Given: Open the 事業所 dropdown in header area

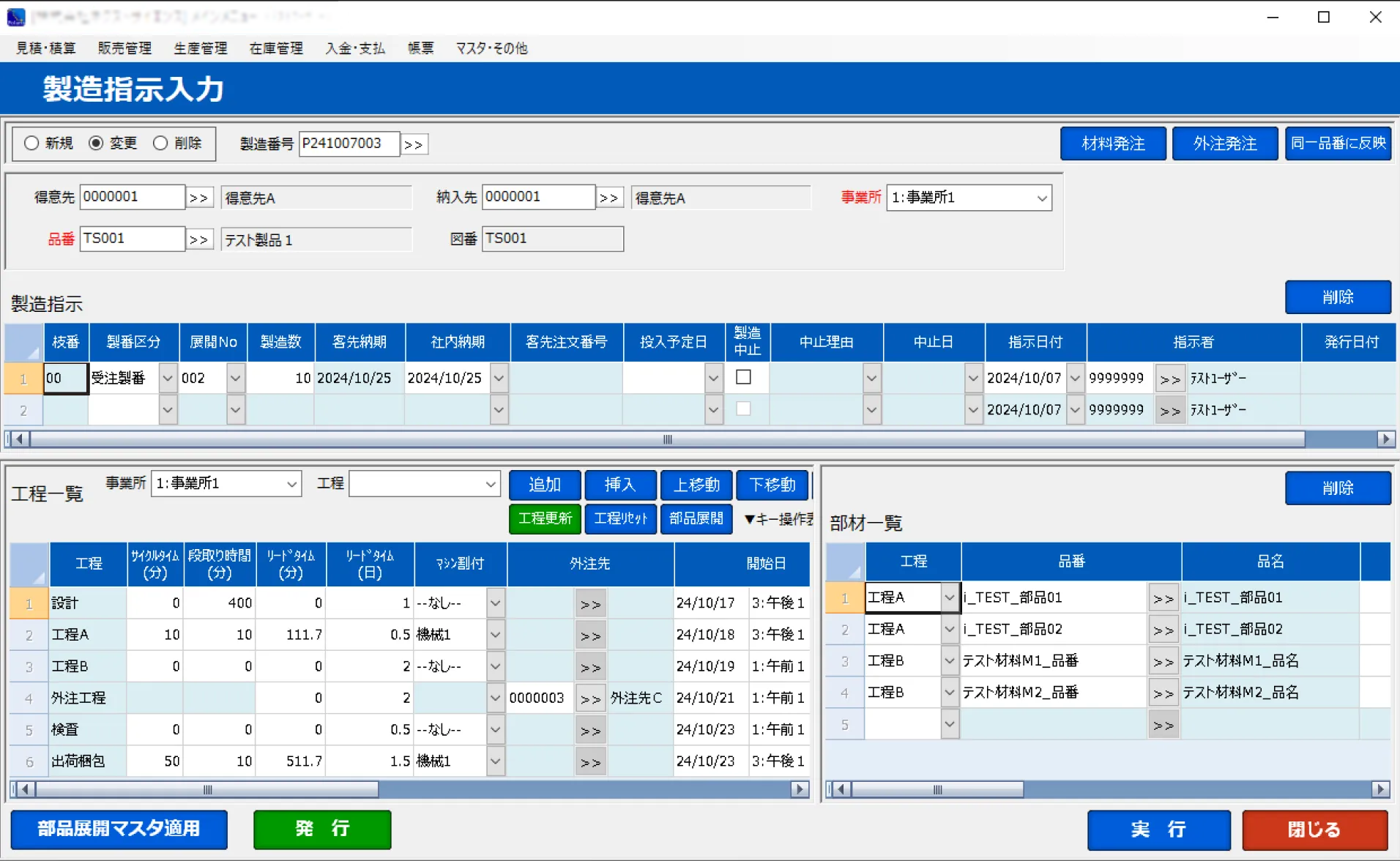Looking at the screenshot, I should coord(1041,198).
